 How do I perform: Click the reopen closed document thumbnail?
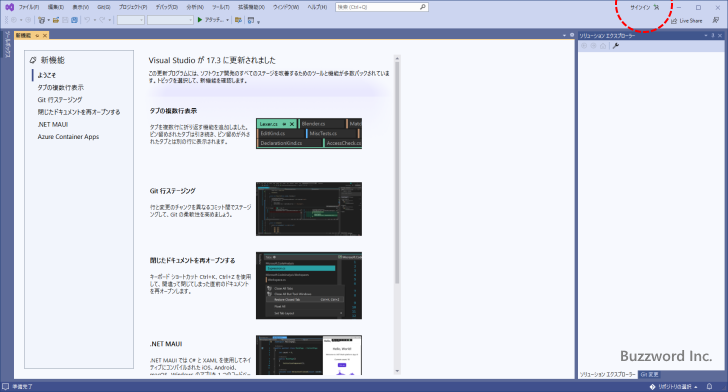point(309,286)
